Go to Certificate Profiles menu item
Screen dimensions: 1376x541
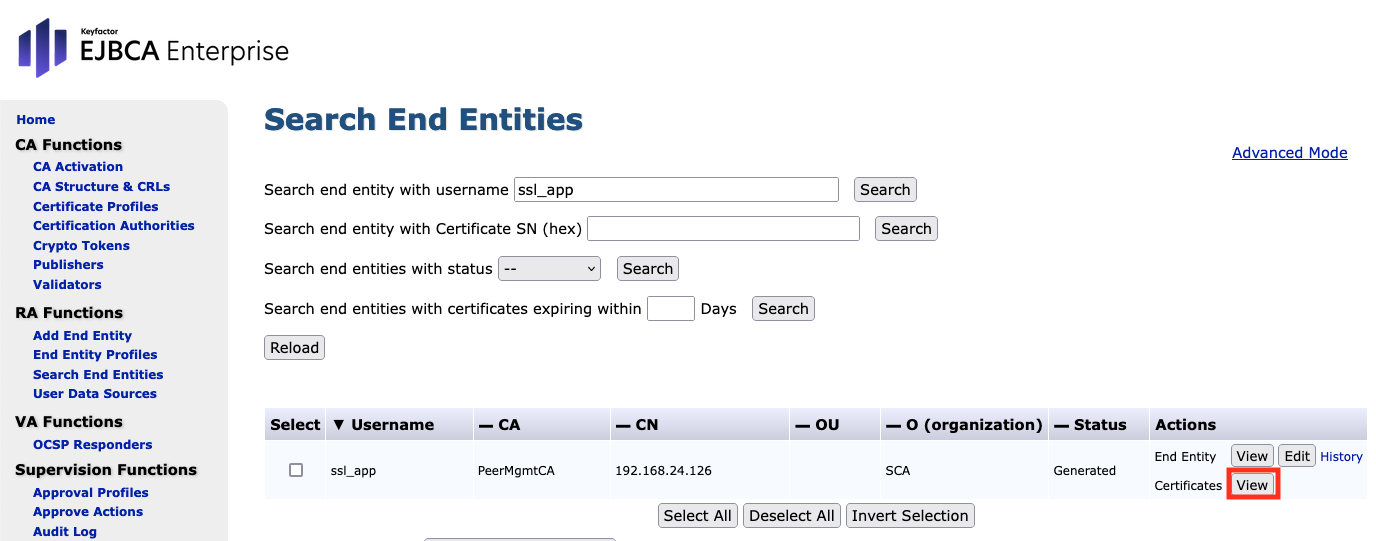95,206
